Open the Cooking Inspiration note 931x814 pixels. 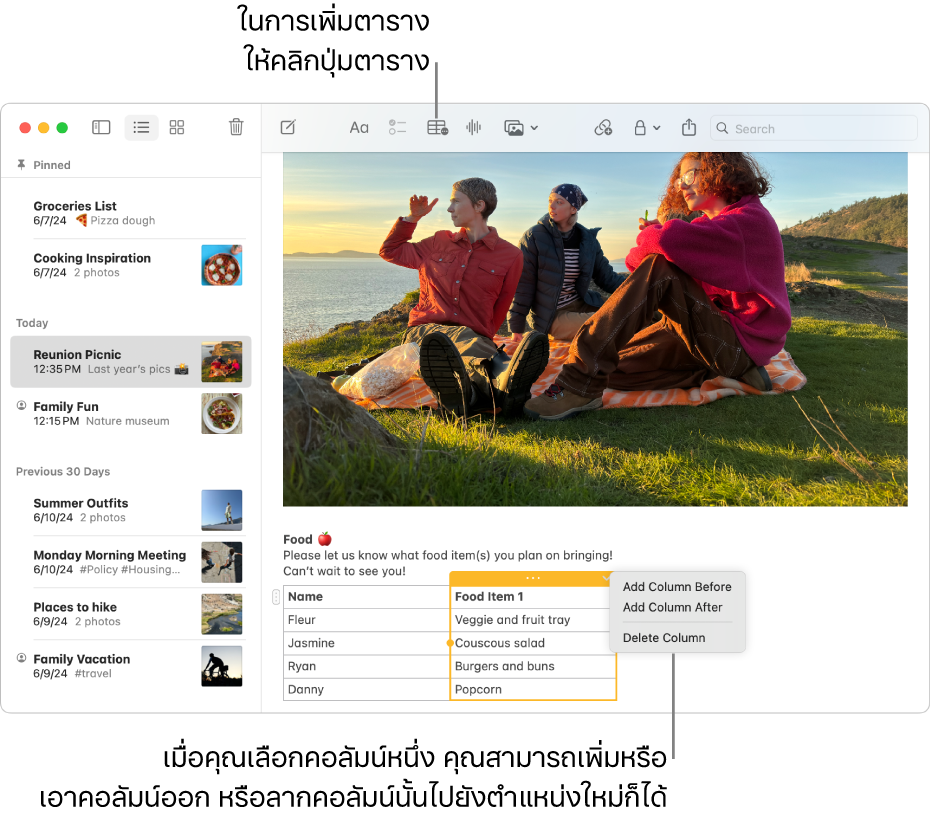pyautogui.click(x=131, y=265)
